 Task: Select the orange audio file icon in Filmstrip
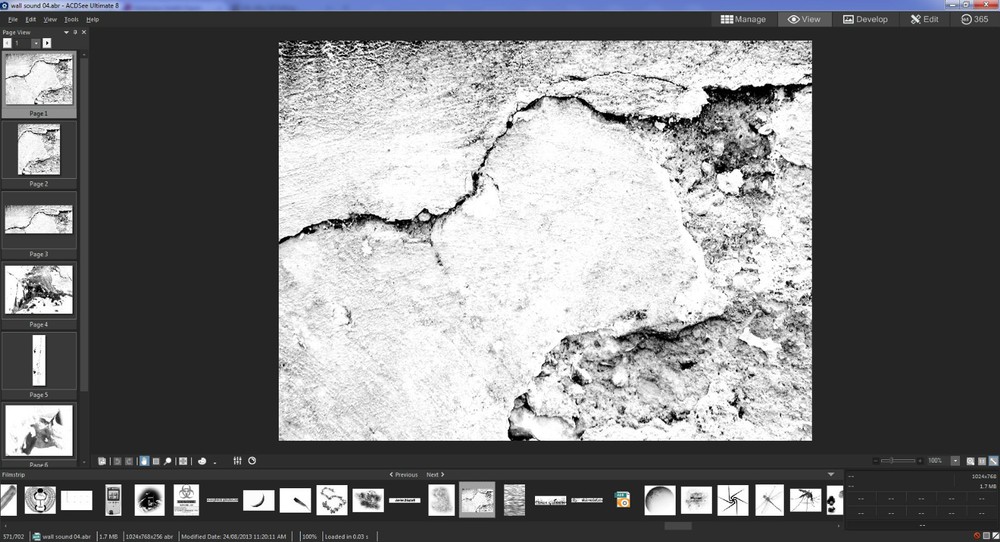click(622, 499)
